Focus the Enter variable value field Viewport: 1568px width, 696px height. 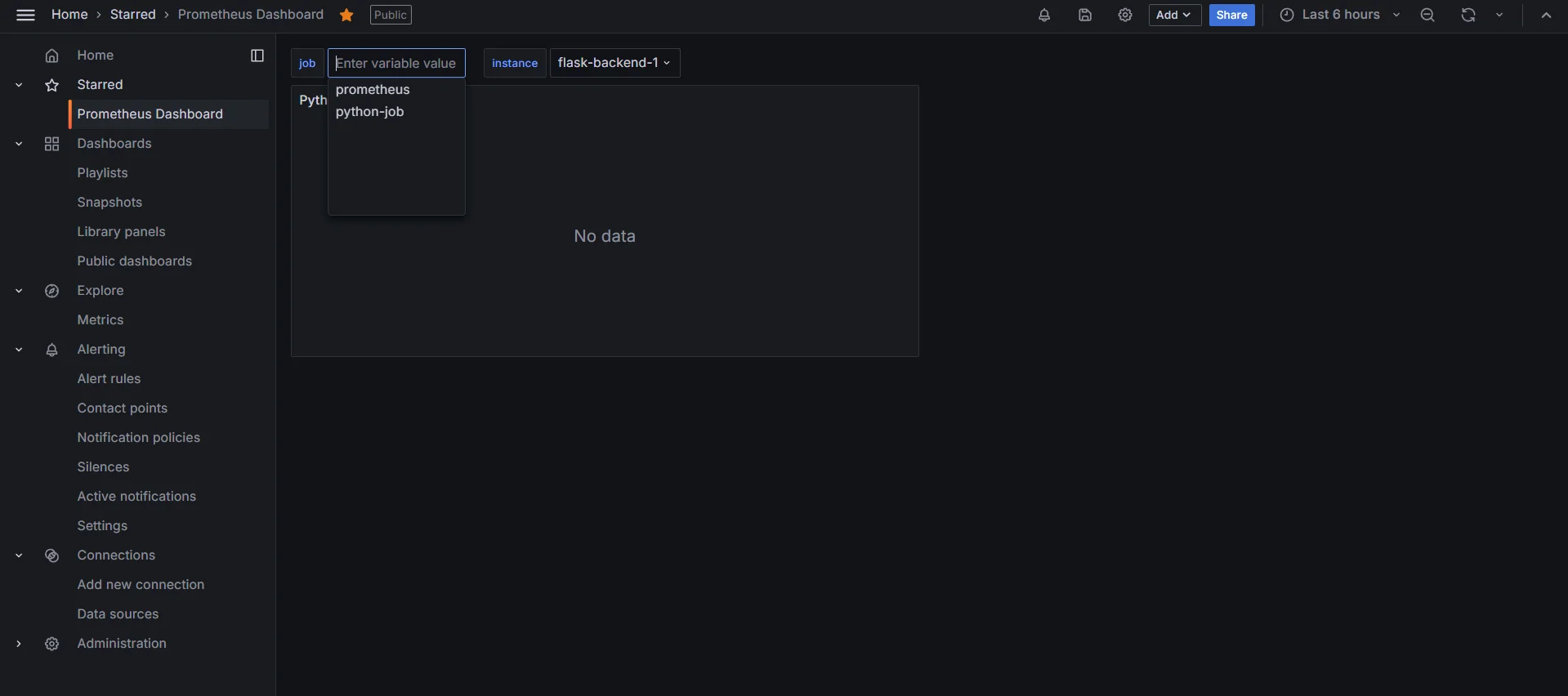(396, 63)
